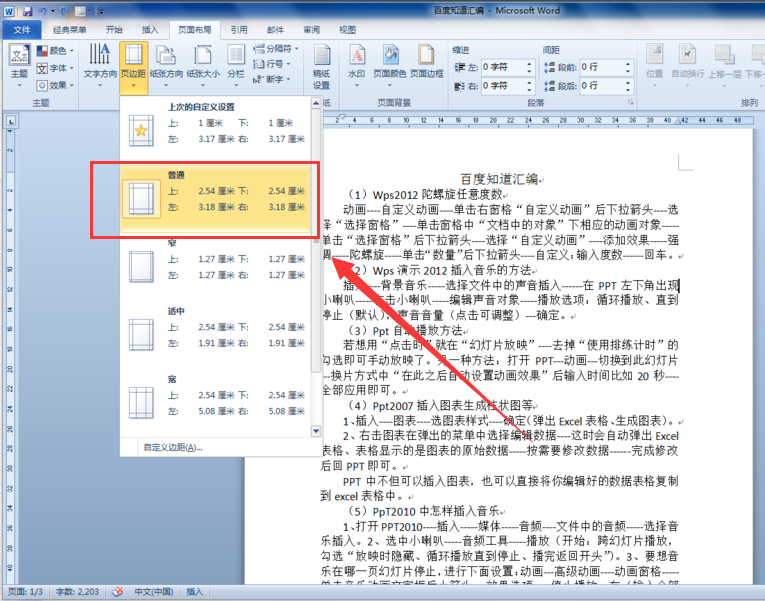
Task: Select the 普通 normal margin preset
Action: [216, 198]
